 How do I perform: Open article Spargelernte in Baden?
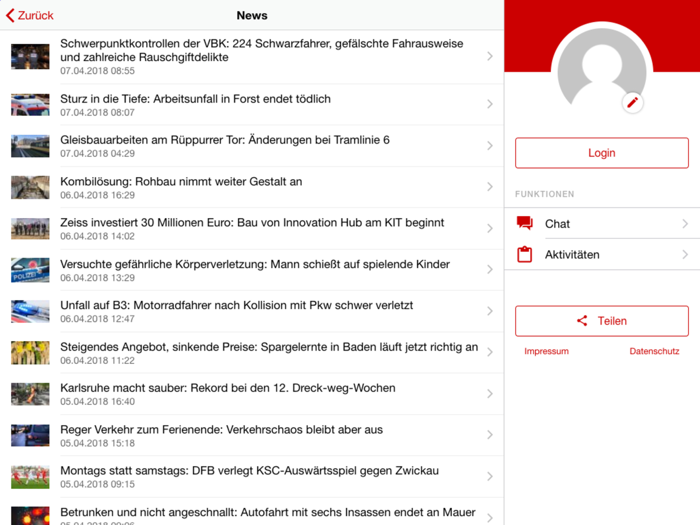pyautogui.click(x=252, y=353)
